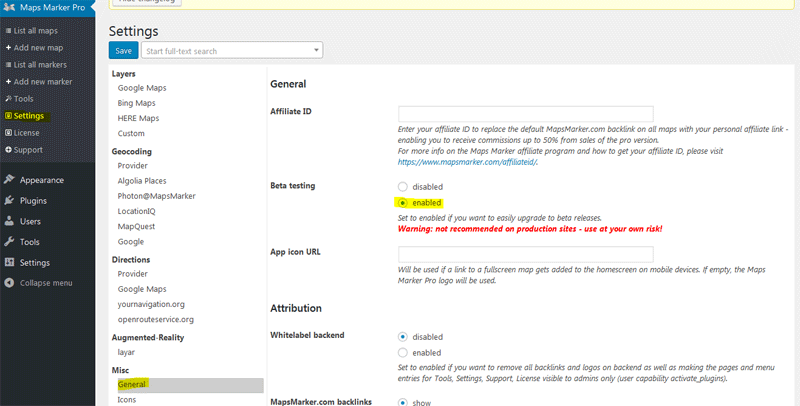
Task: Open Google Maps under Directions
Action: tap(142, 289)
